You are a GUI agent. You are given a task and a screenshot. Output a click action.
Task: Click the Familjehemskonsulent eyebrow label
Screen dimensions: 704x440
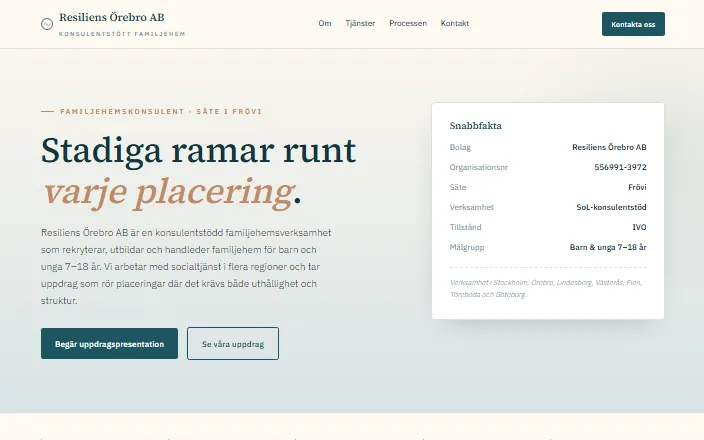(151, 111)
